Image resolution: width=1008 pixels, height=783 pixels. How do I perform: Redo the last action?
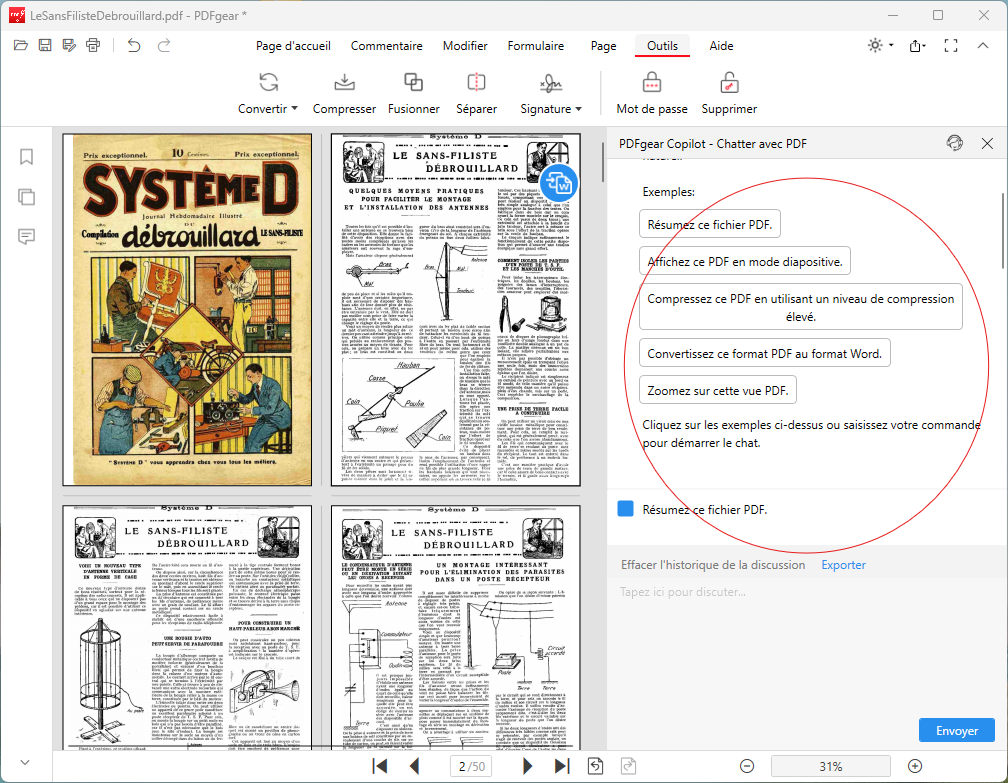(x=164, y=45)
